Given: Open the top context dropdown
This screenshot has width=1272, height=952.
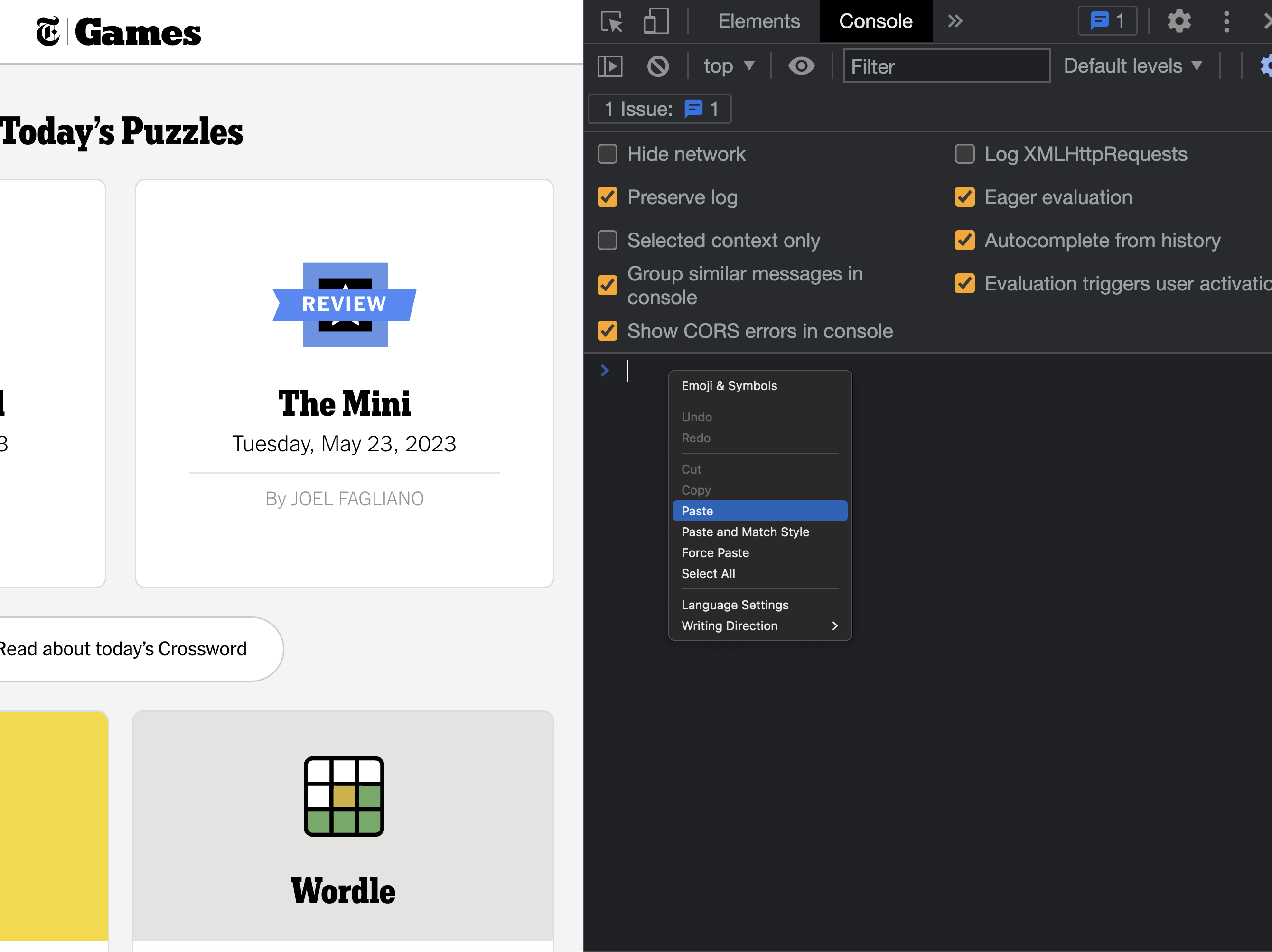Looking at the screenshot, I should 729,66.
